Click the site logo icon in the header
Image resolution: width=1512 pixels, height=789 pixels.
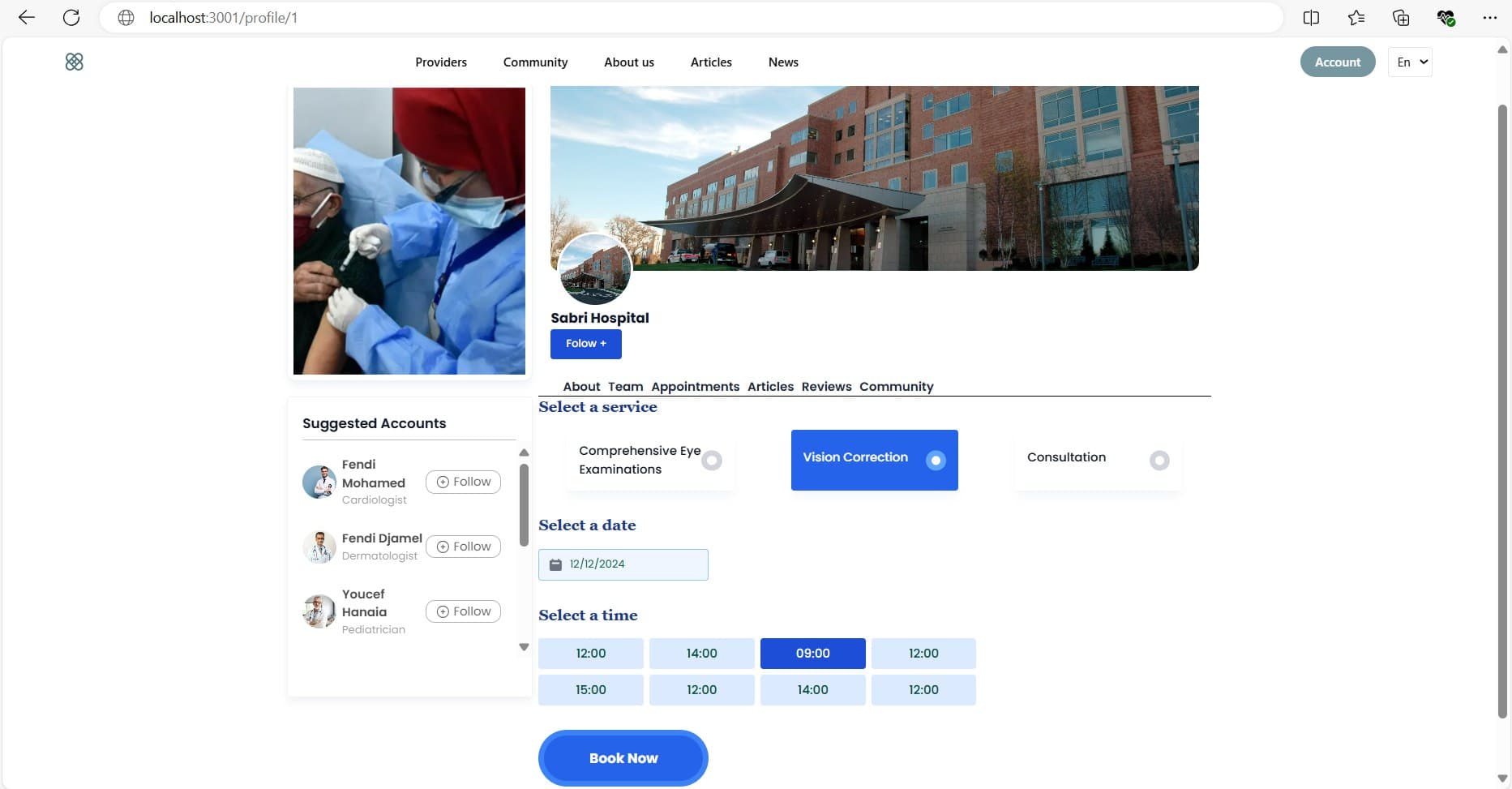(74, 62)
